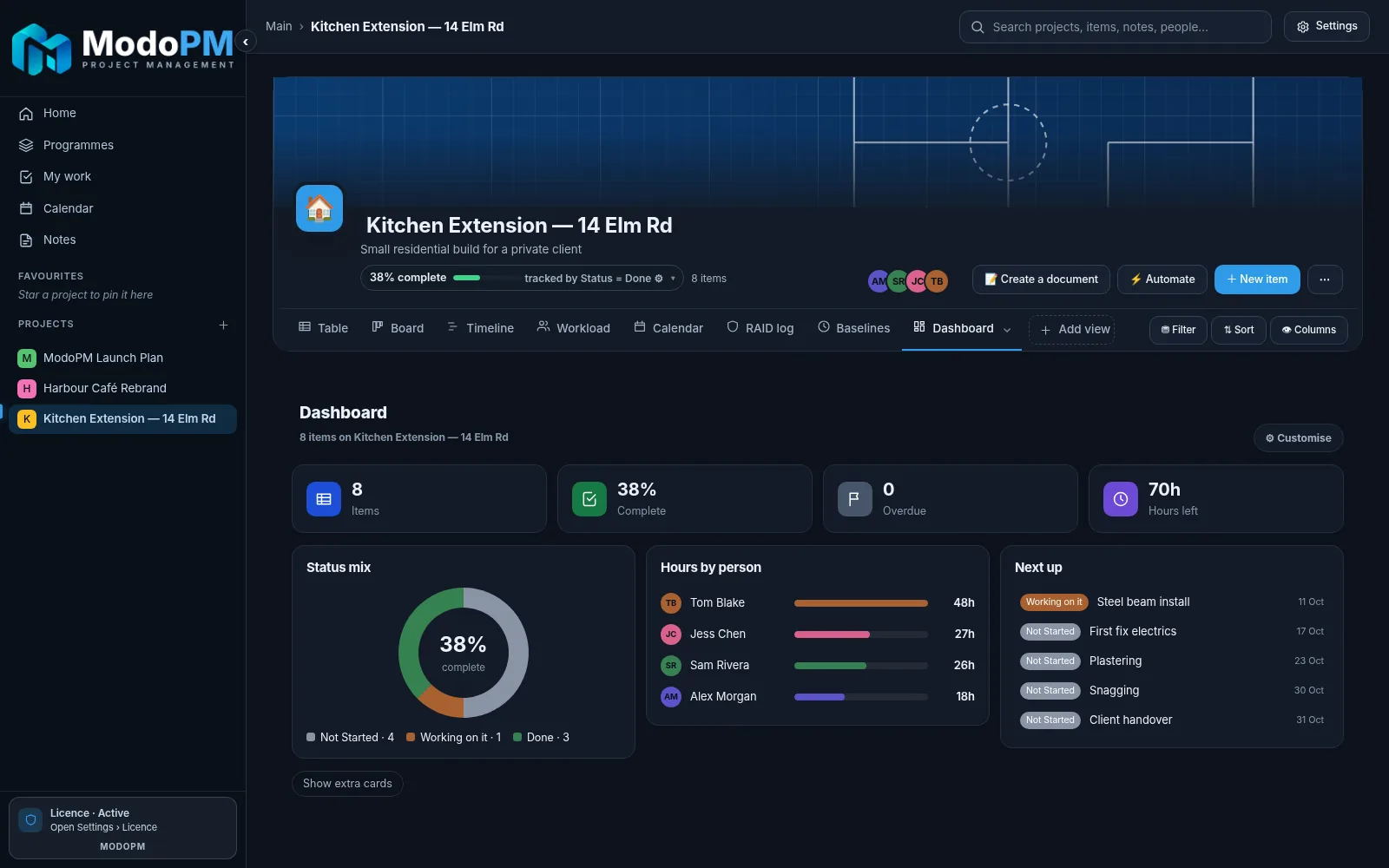Click the ModoPM logo
This screenshot has height=868, width=1389.
coord(122,49)
